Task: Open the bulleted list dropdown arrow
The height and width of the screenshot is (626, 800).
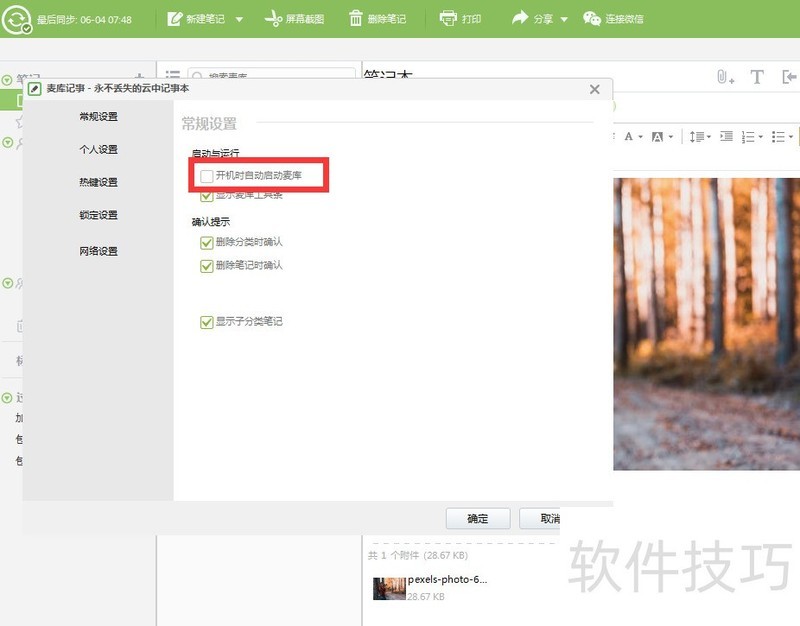Action: (791, 137)
